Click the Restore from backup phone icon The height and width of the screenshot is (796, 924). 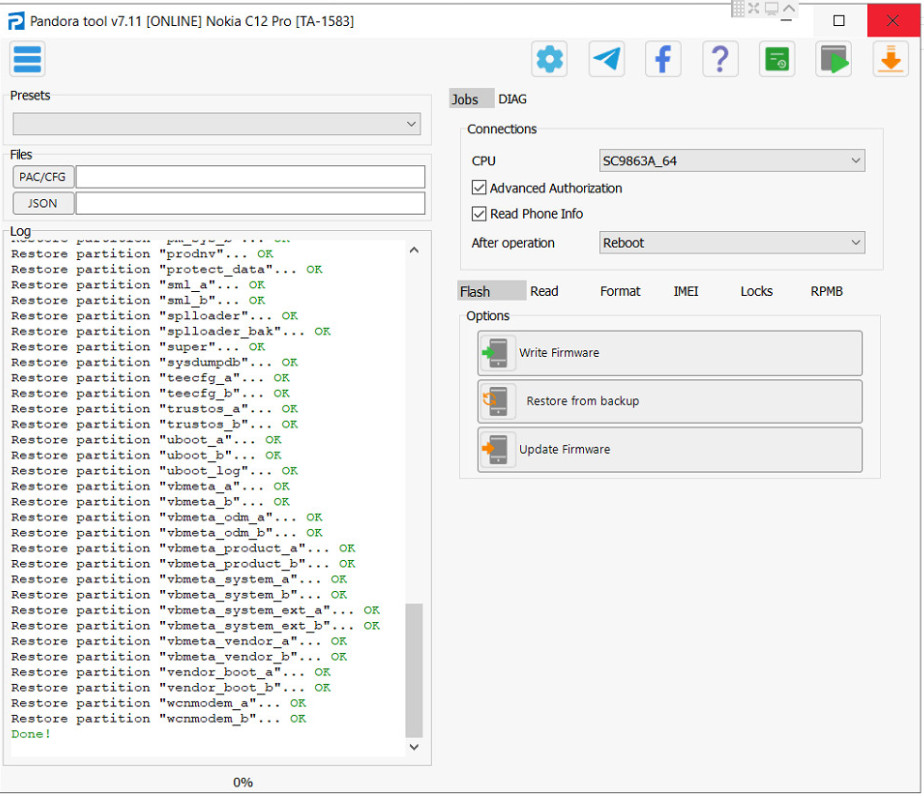pyautogui.click(x=497, y=401)
